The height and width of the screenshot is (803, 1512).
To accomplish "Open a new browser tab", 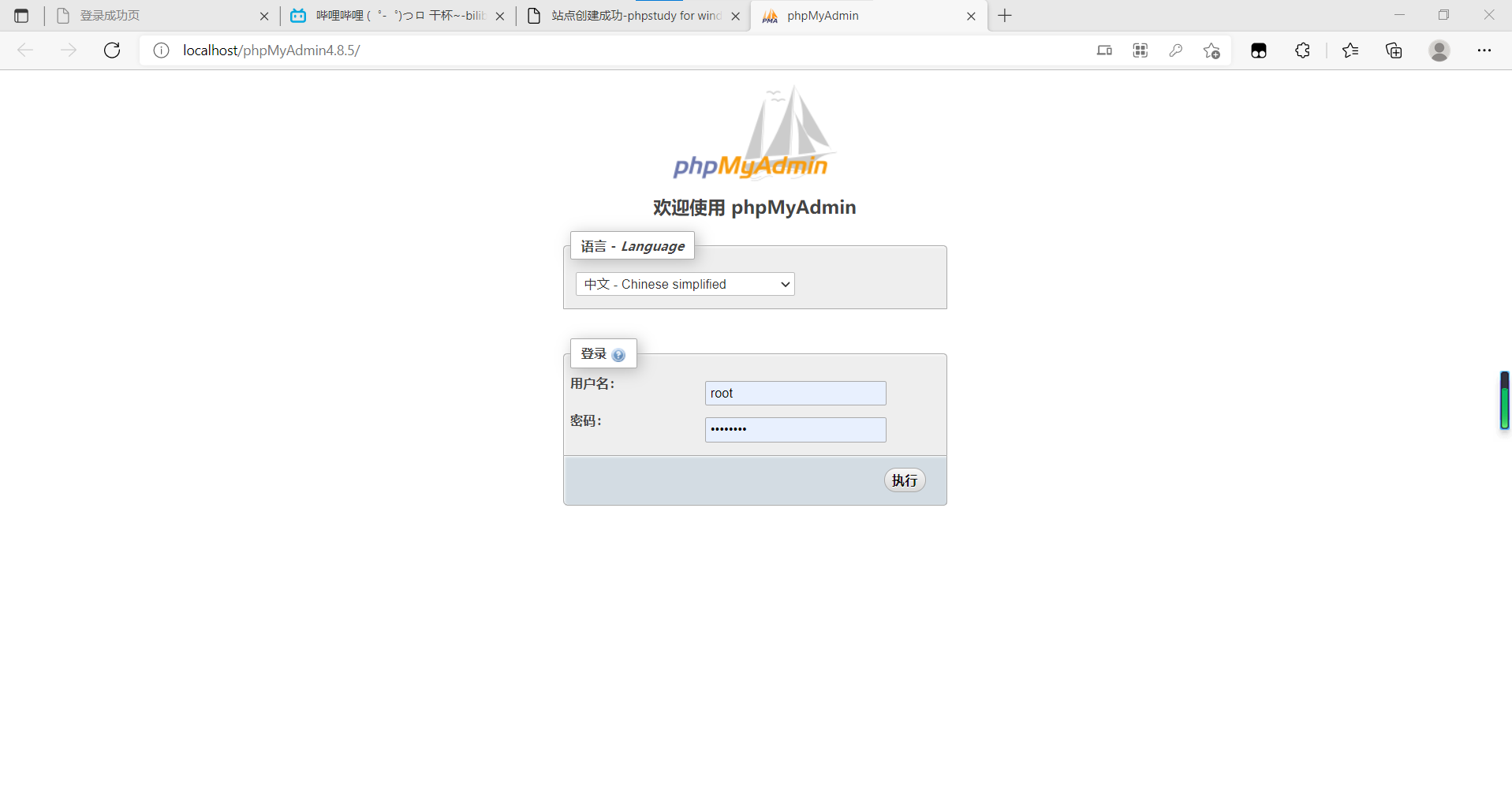I will click(1005, 16).
